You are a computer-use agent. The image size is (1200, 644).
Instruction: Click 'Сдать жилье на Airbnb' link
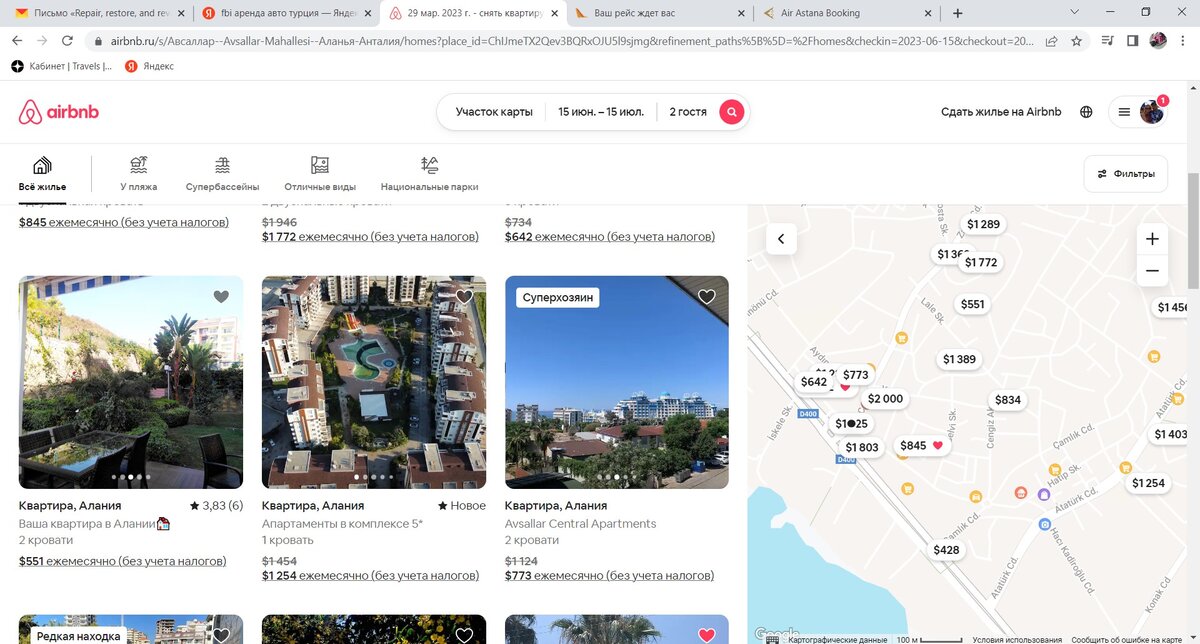click(x=1001, y=112)
